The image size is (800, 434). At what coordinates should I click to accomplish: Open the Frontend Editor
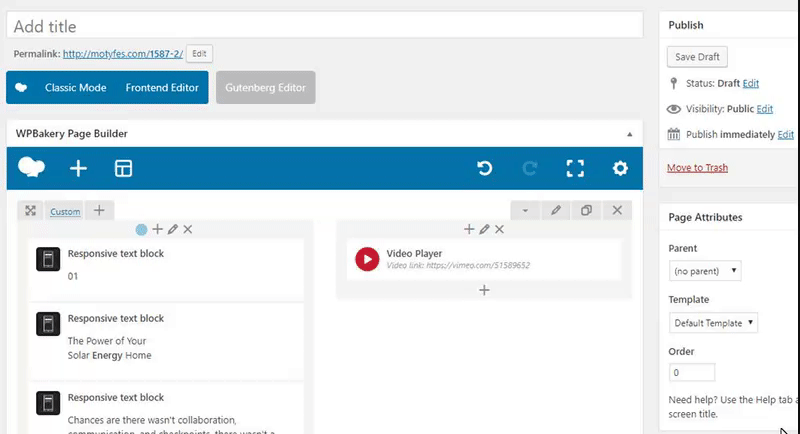[162, 88]
